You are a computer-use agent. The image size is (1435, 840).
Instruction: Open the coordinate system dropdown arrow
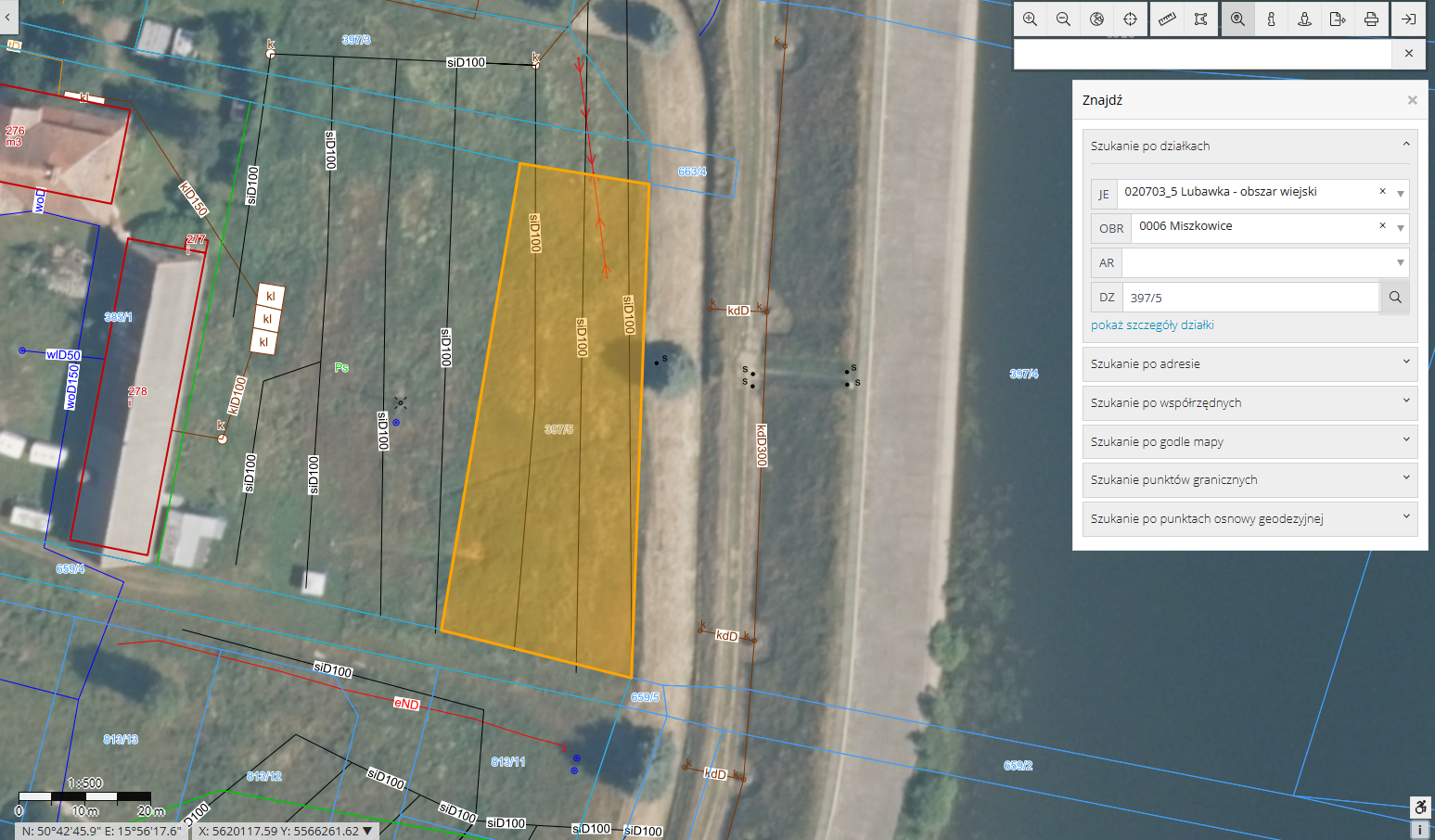point(368,831)
